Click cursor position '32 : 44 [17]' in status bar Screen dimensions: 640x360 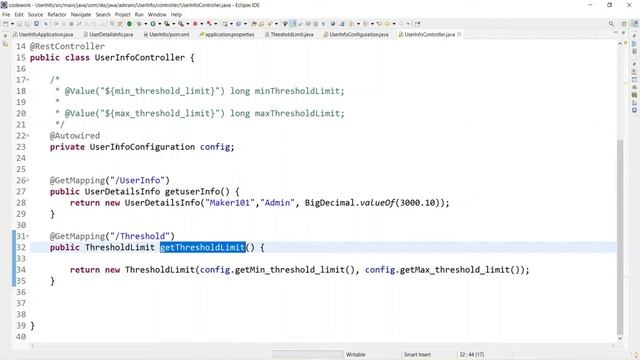point(471,354)
